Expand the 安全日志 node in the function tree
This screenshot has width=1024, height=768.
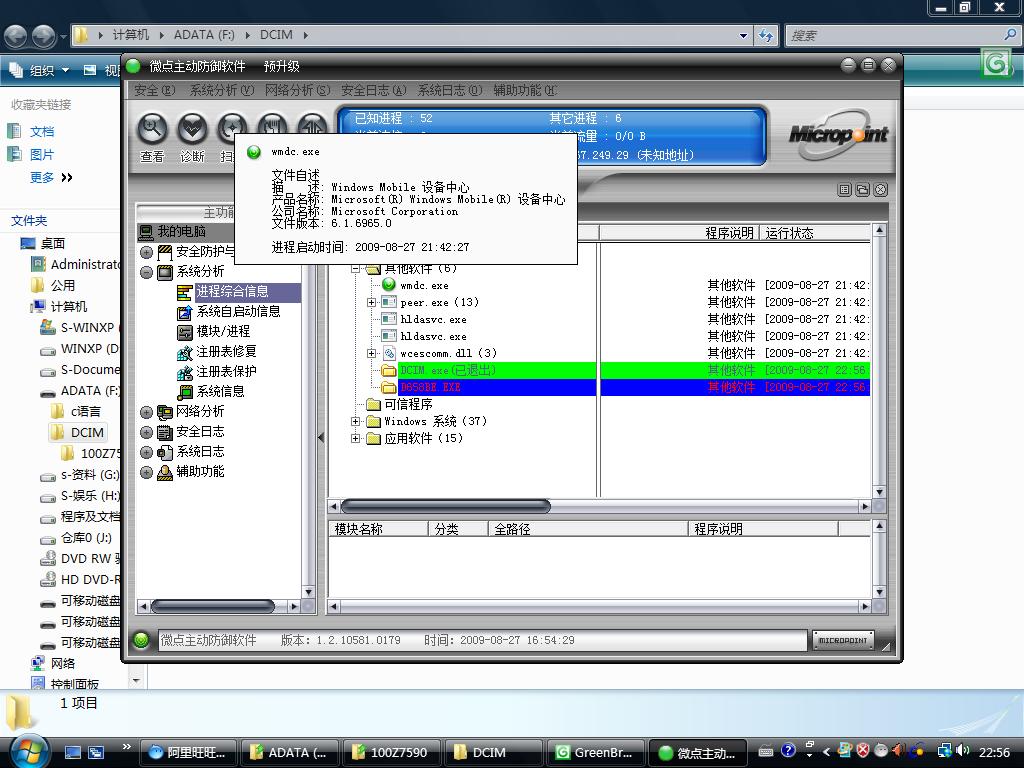(x=146, y=432)
